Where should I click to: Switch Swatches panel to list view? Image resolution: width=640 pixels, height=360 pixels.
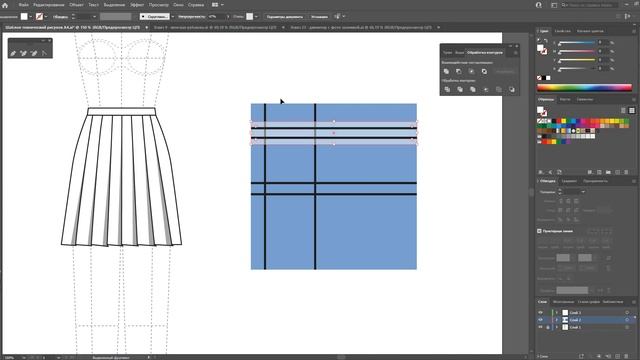point(623,110)
